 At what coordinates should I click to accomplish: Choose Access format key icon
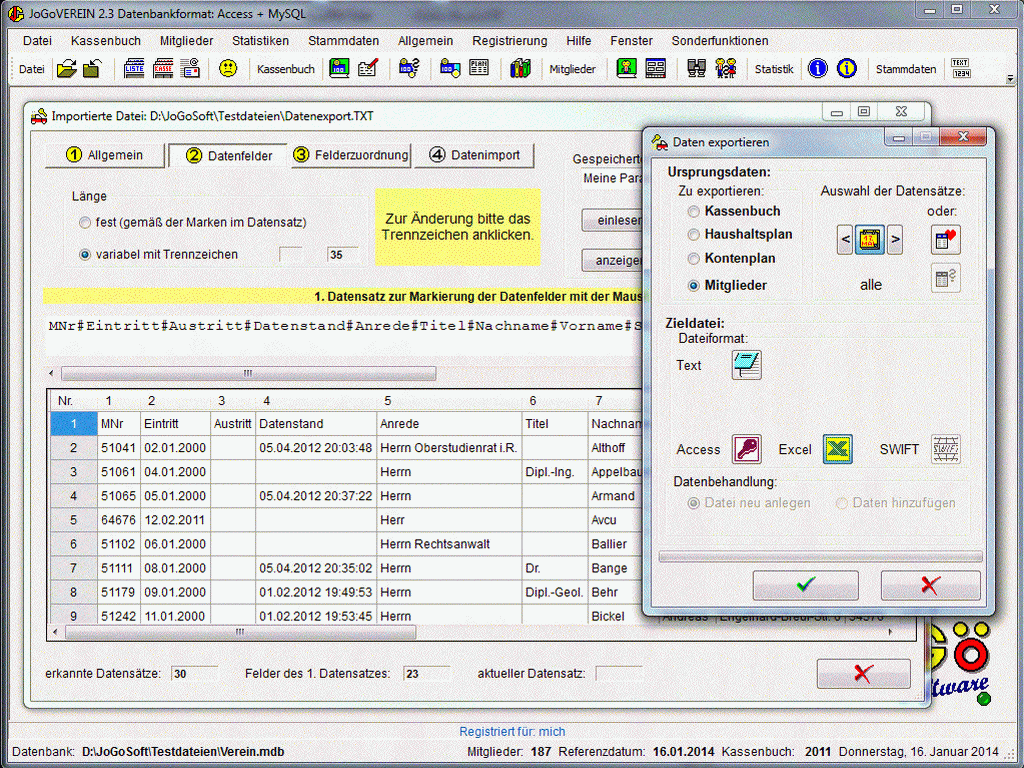point(746,449)
